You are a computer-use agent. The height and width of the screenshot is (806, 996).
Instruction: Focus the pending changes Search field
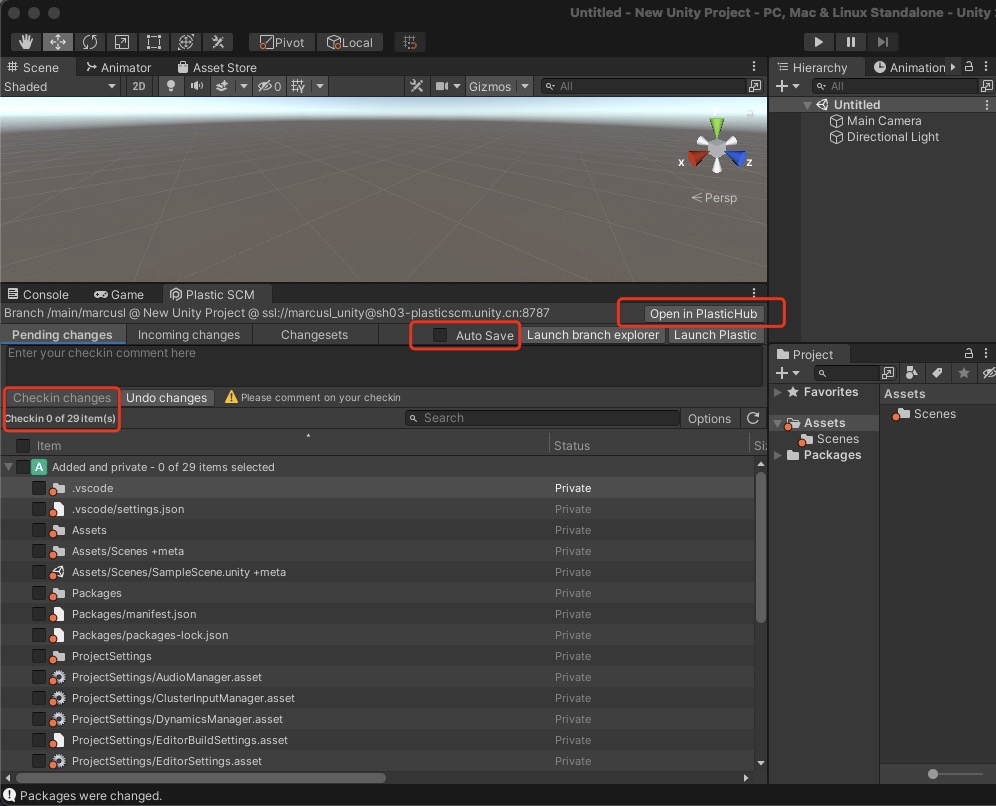tap(542, 418)
